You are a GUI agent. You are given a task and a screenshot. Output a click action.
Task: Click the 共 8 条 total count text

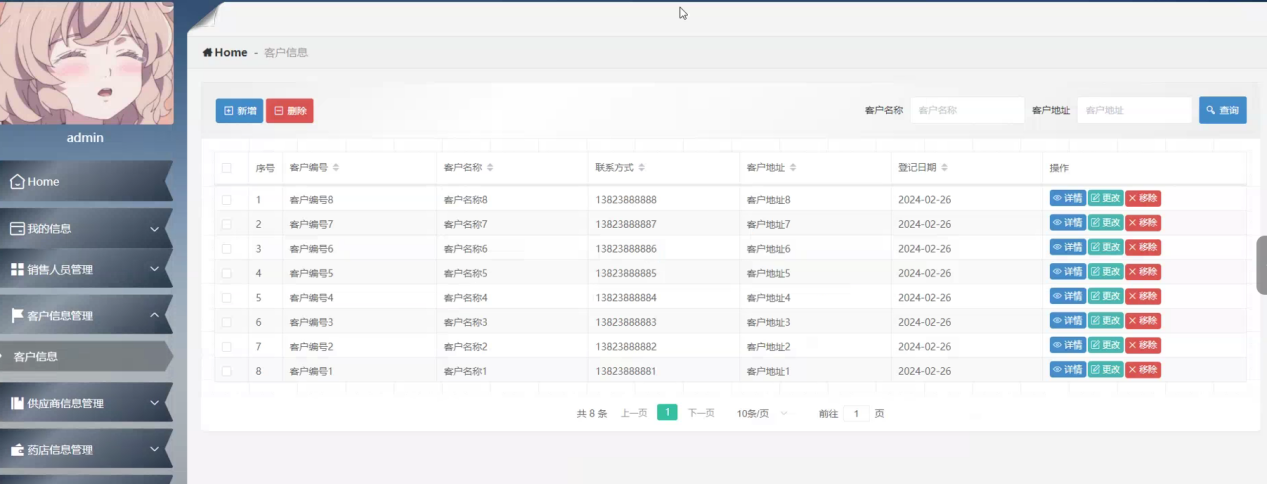click(x=592, y=413)
